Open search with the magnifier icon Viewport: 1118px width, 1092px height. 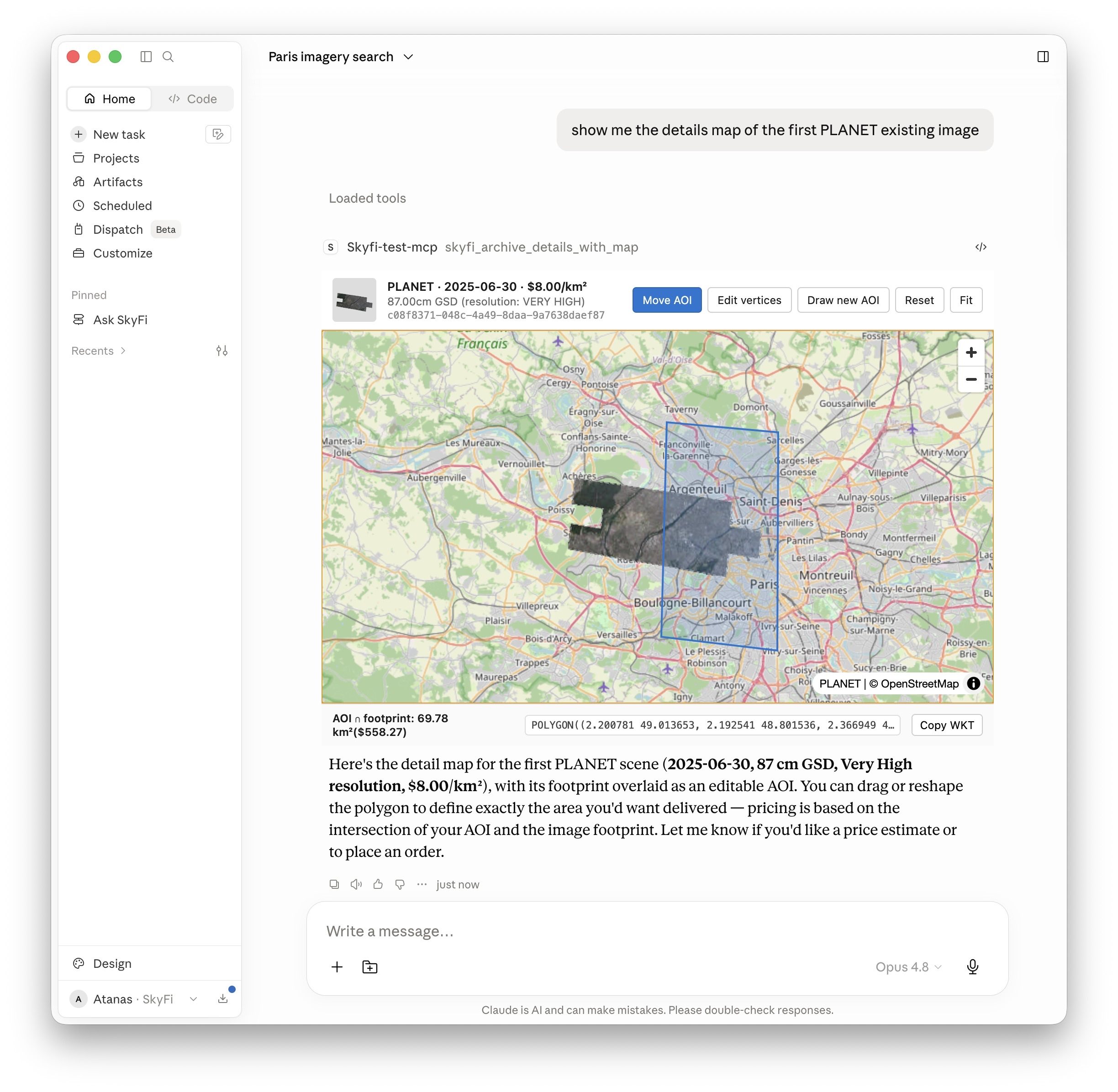pyautogui.click(x=168, y=56)
